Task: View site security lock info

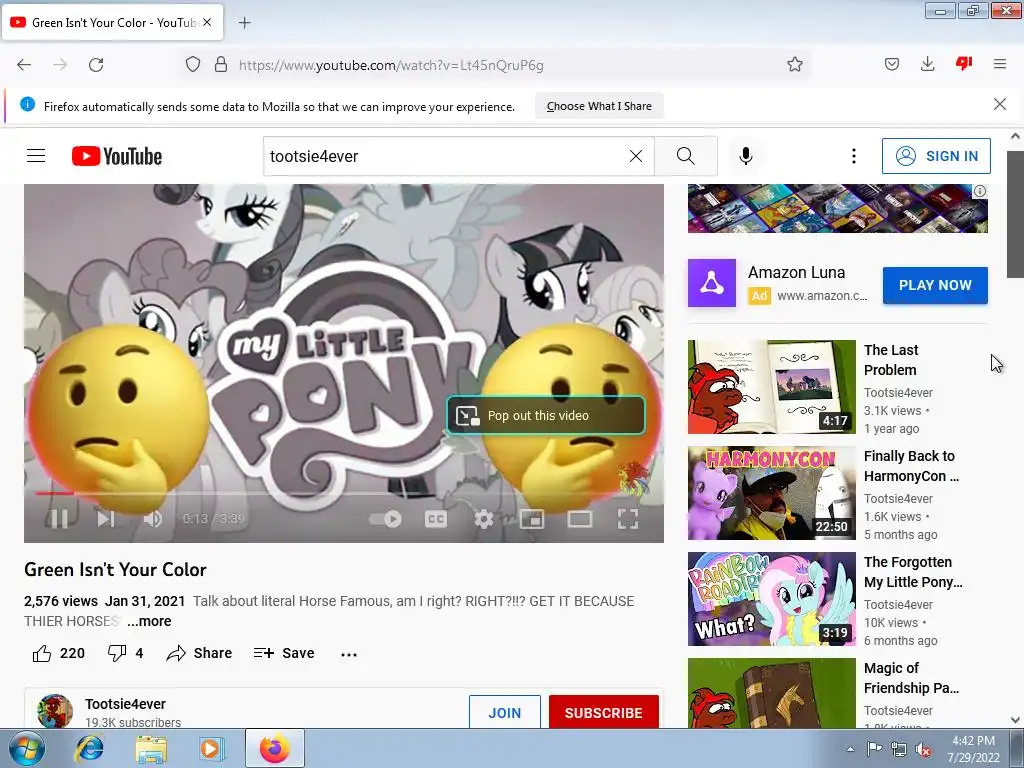Action: pyautogui.click(x=221, y=65)
